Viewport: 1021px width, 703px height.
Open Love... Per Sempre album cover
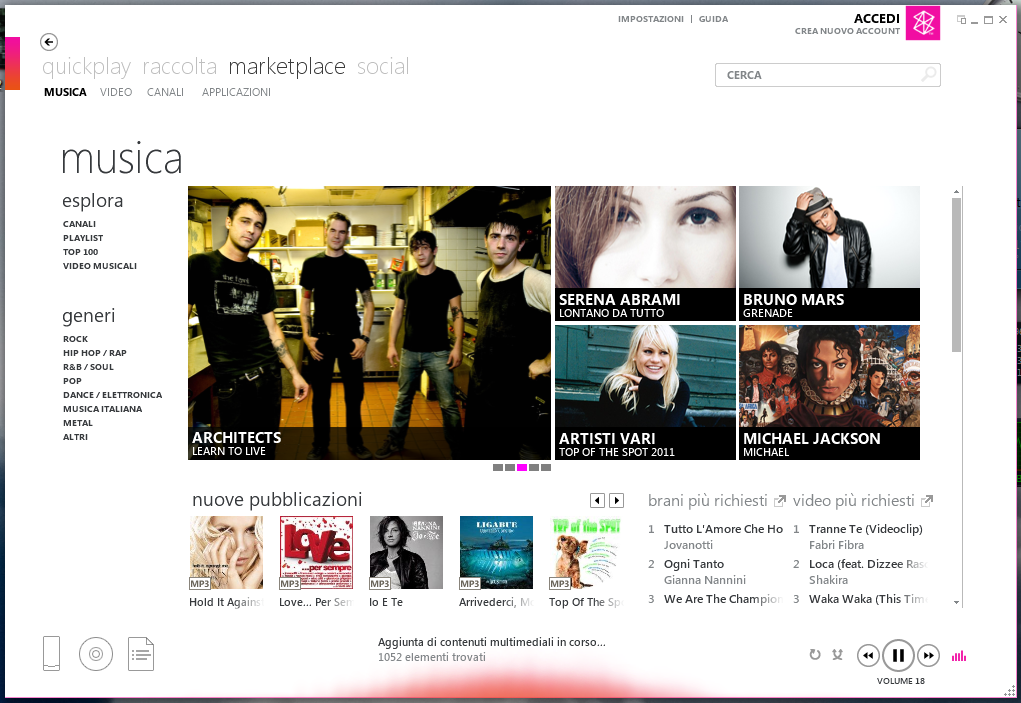coord(316,553)
